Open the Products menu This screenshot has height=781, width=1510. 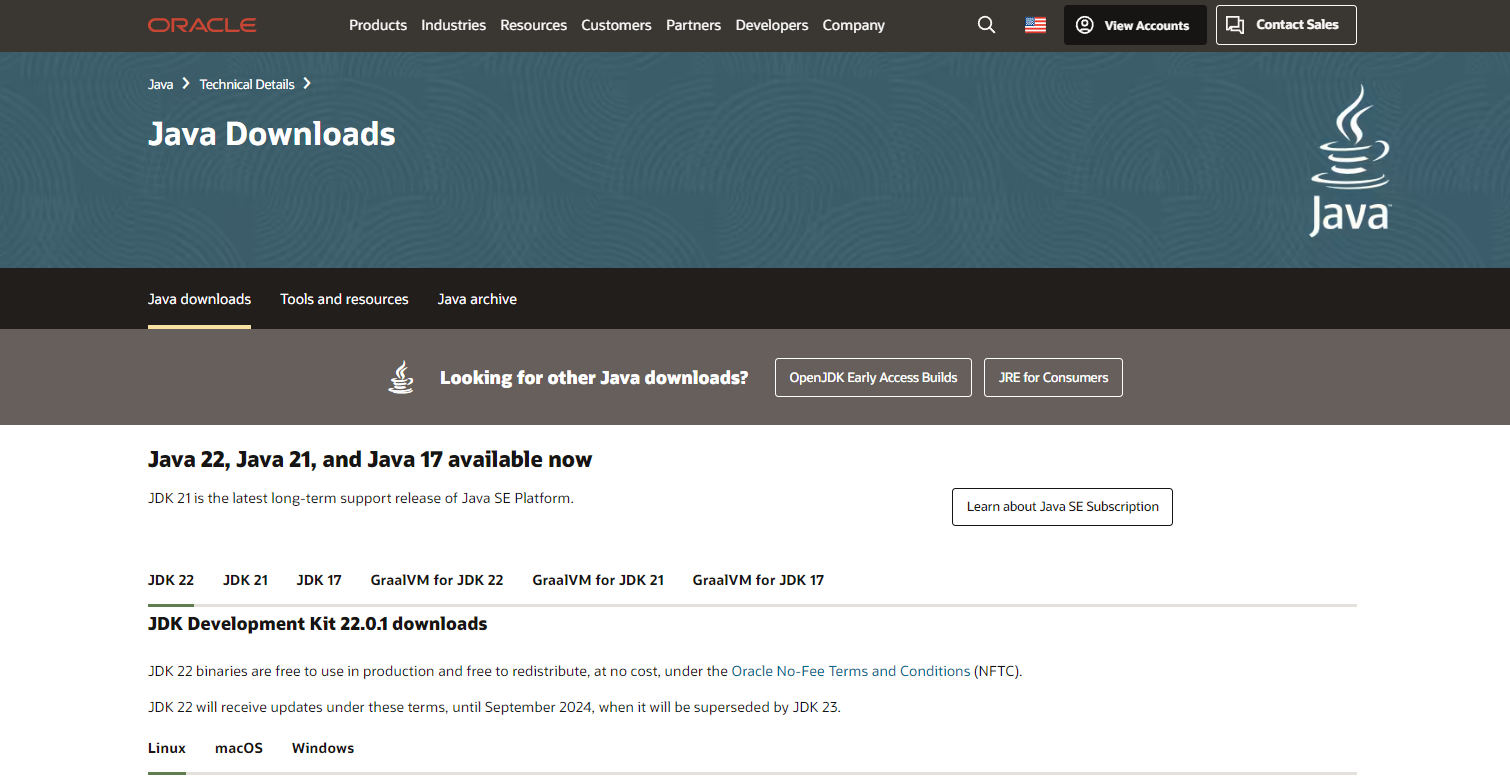click(378, 25)
